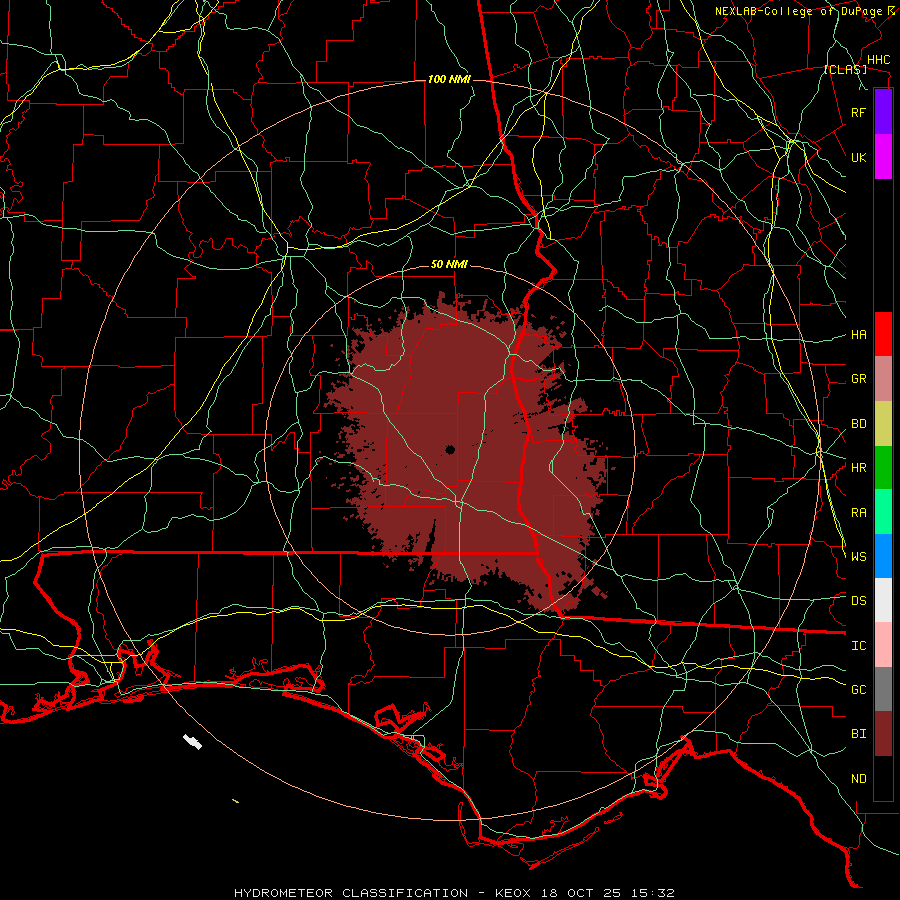Select the GR pinkish legend swatch
This screenshot has height=900, width=900.
[x=883, y=379]
